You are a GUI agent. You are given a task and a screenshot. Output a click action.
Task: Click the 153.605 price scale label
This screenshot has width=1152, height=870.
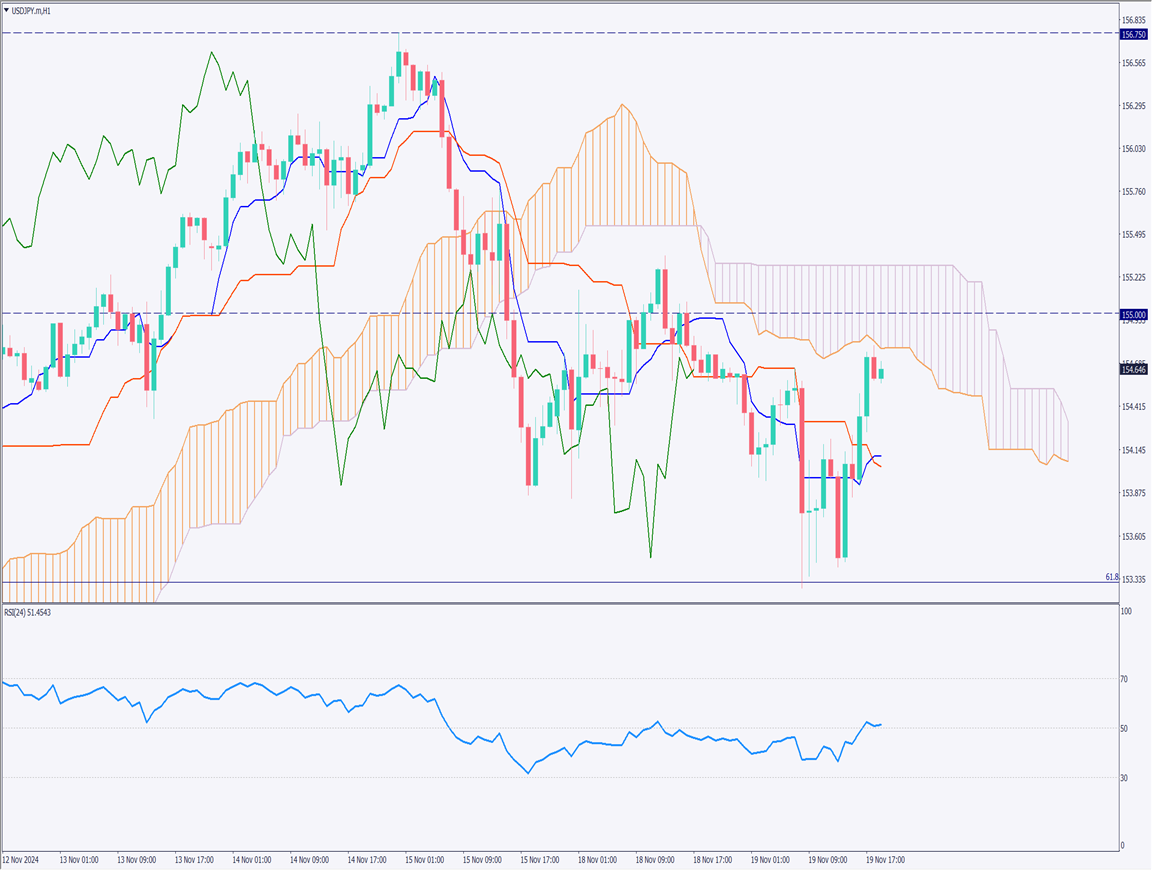coord(1133,537)
